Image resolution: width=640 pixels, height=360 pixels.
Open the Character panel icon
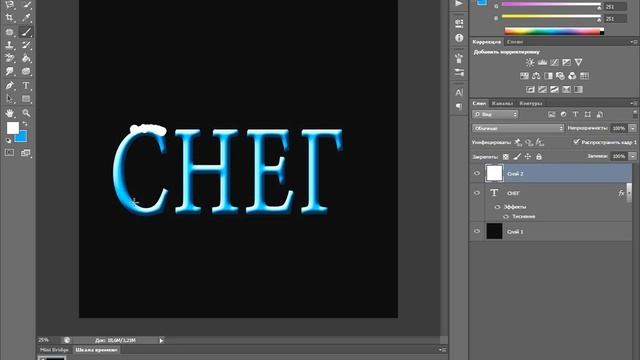click(459, 93)
